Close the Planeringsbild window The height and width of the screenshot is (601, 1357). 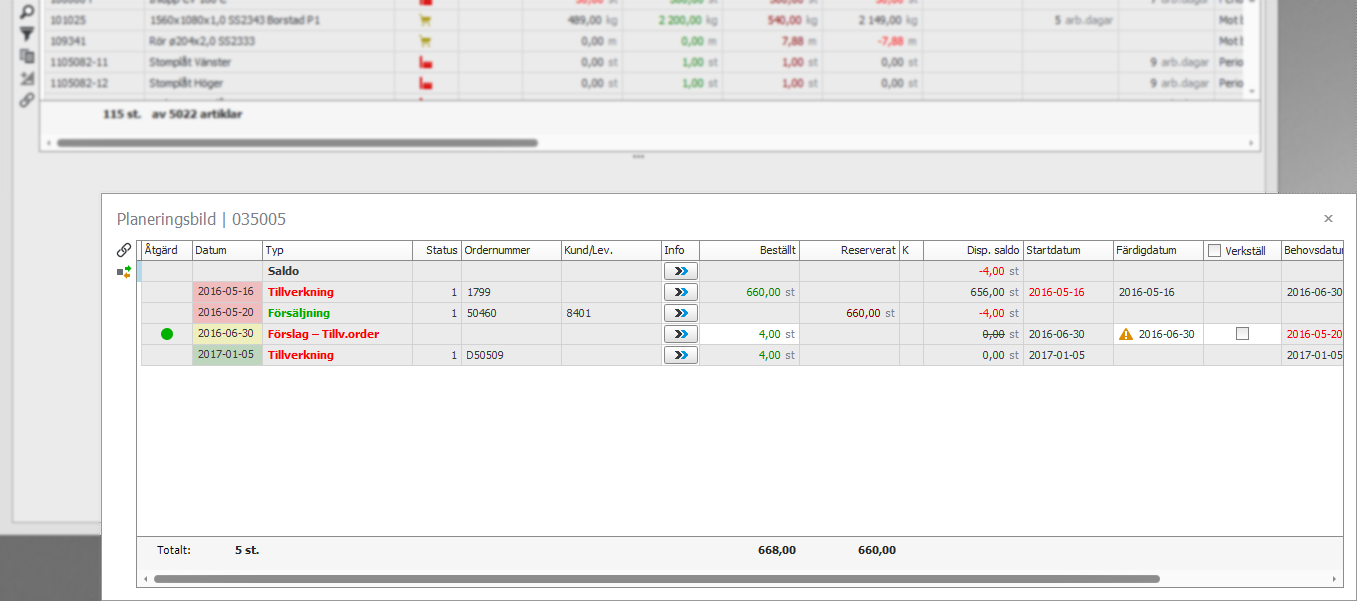(x=1328, y=218)
